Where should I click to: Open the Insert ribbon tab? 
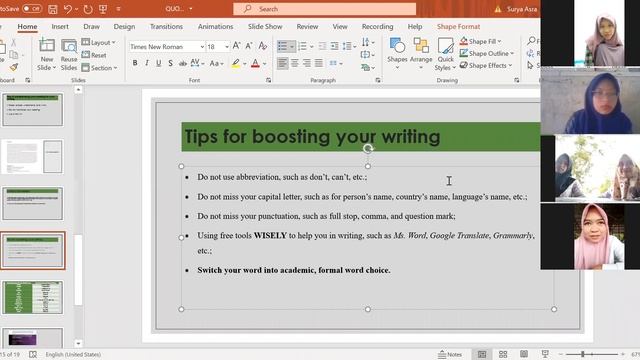pyautogui.click(x=60, y=27)
